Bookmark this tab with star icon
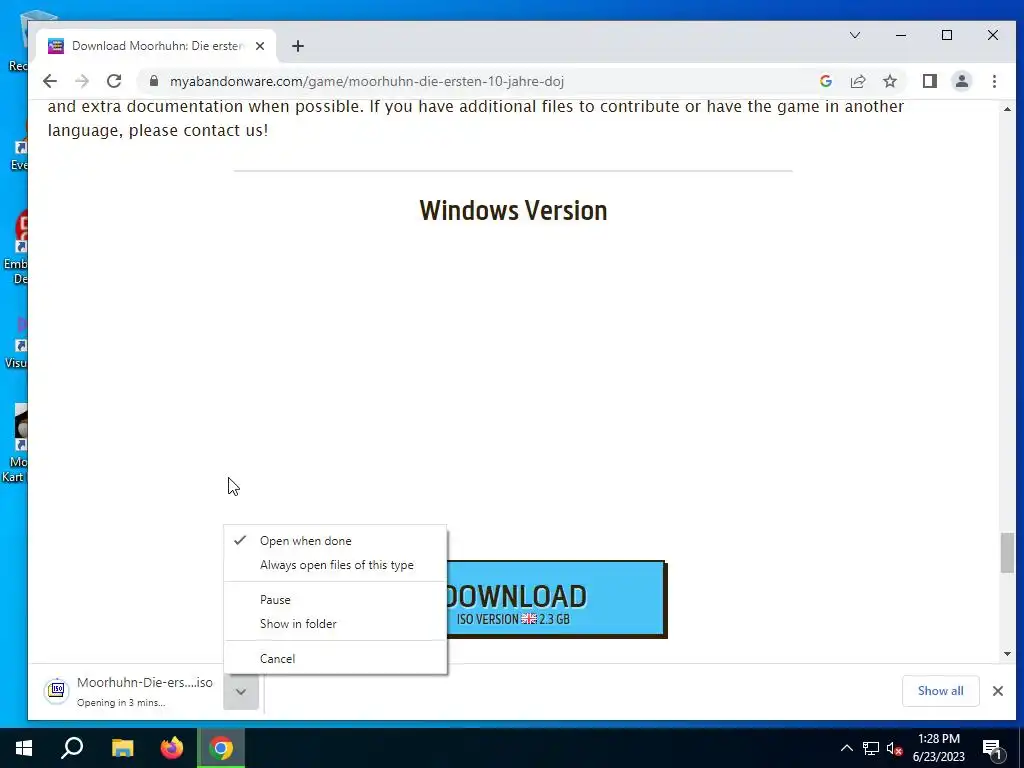Screen dimensions: 1024x768 (x=889, y=81)
